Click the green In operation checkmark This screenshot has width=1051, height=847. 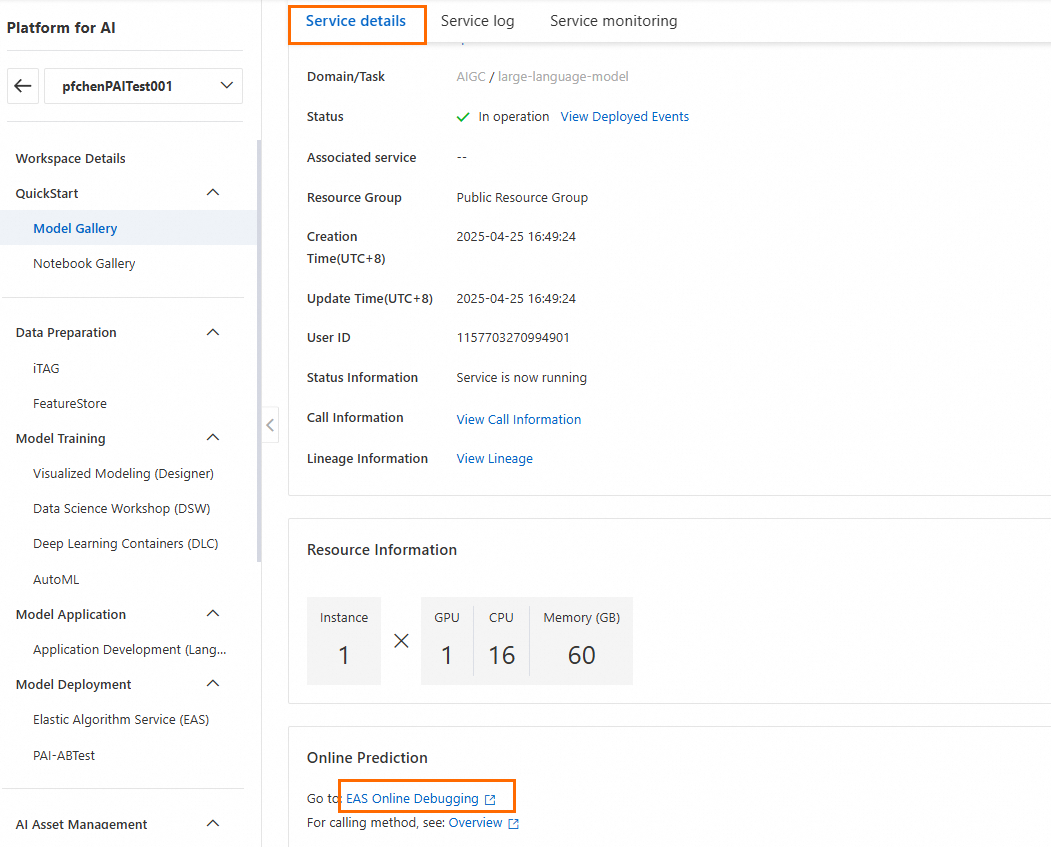point(462,117)
